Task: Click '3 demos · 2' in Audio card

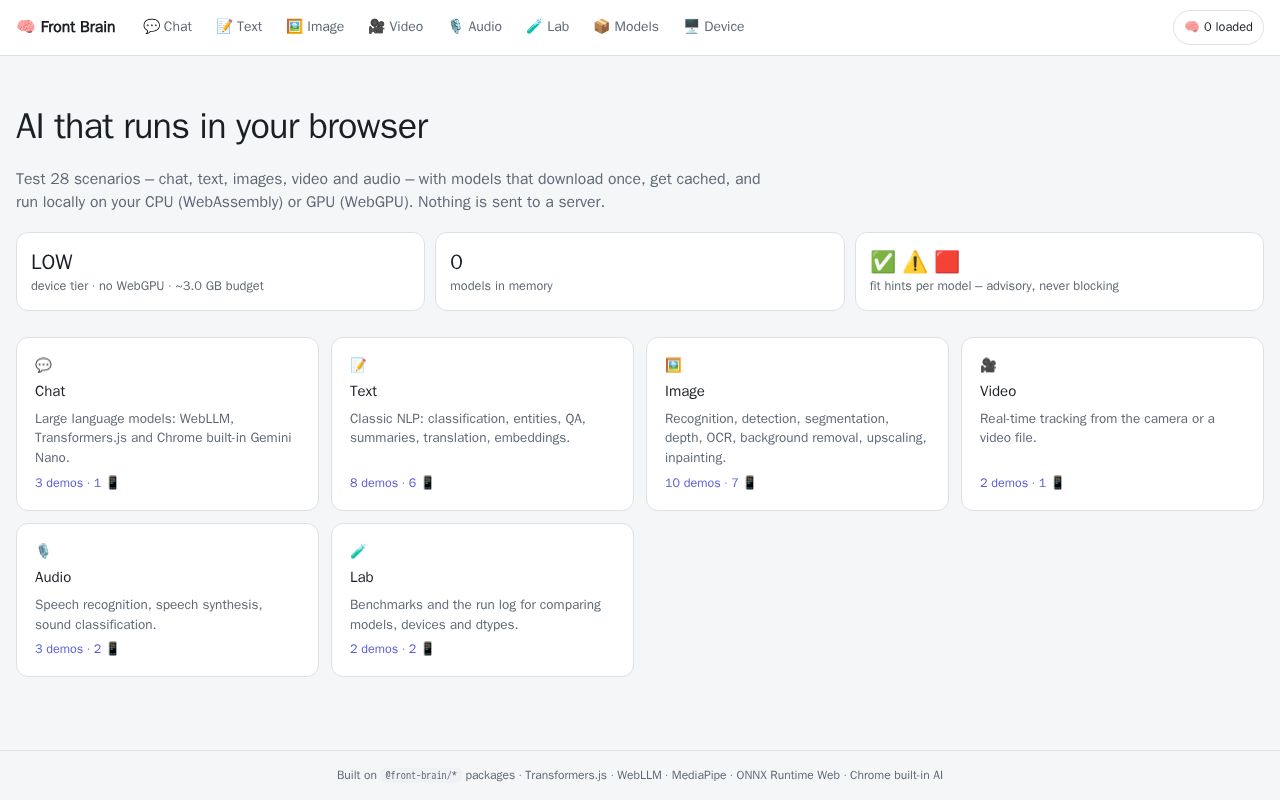Action: click(x=77, y=649)
